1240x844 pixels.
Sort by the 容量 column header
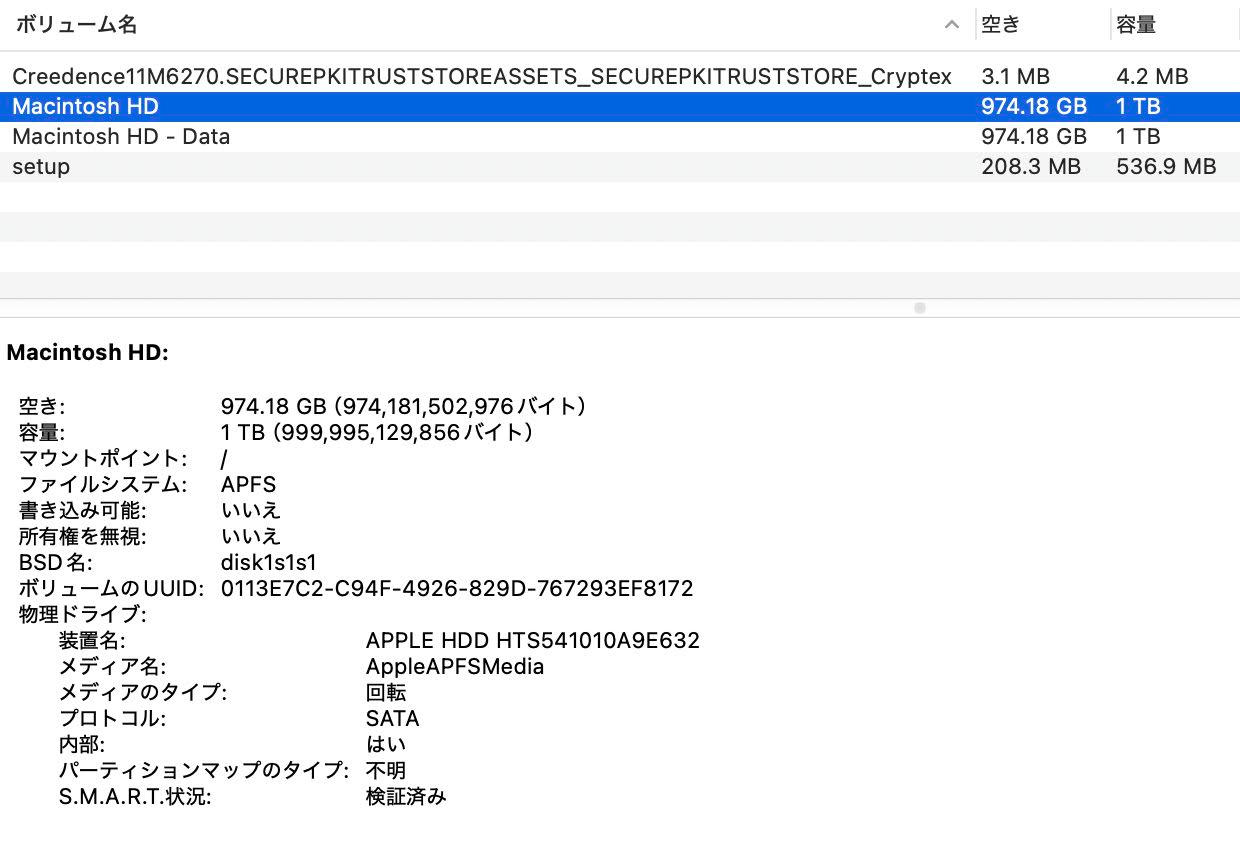pos(1136,25)
